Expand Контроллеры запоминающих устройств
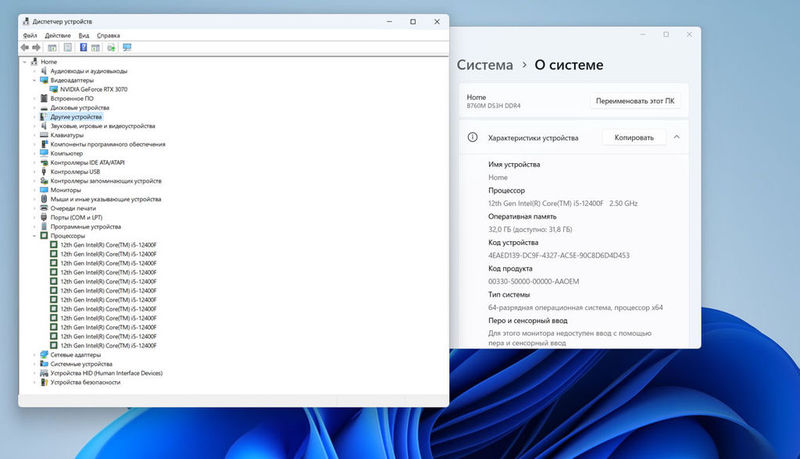This screenshot has width=800, height=459. 34,181
